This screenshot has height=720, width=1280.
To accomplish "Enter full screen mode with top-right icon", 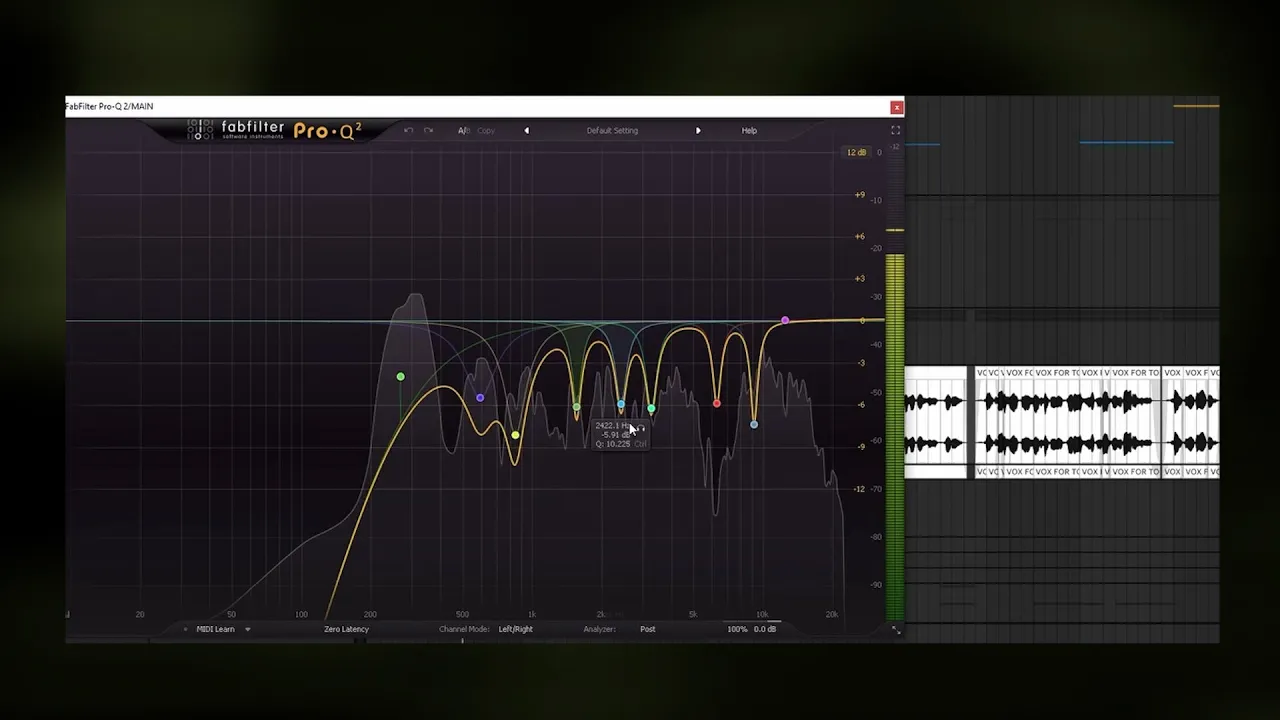I will (895, 130).
